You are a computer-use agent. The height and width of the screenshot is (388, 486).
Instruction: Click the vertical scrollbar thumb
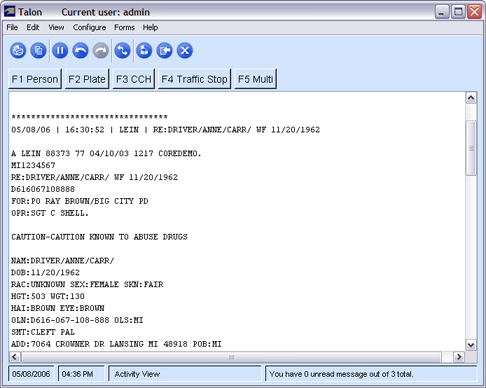471,148
